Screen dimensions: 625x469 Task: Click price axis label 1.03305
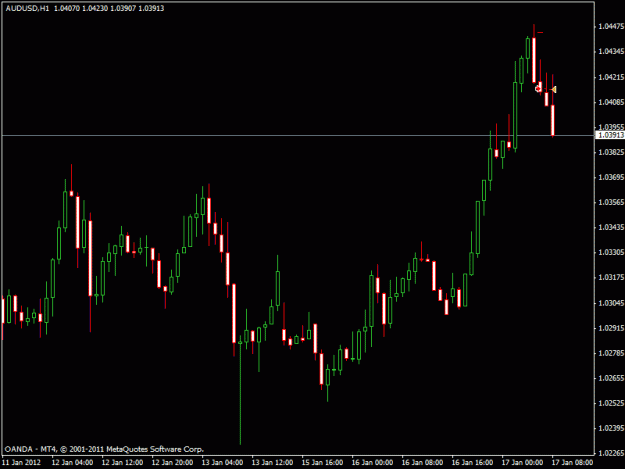(611, 252)
